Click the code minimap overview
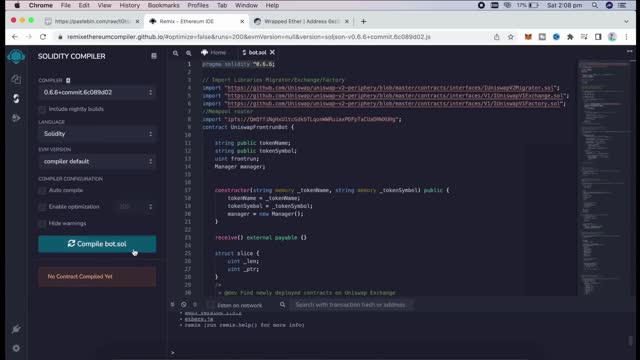This screenshot has height=360, width=640. 604,178
